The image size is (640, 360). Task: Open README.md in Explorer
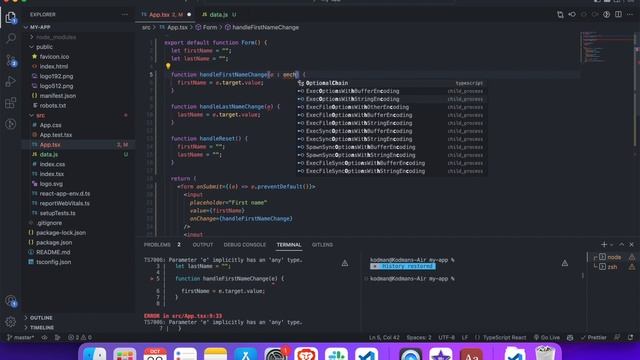coord(53,252)
